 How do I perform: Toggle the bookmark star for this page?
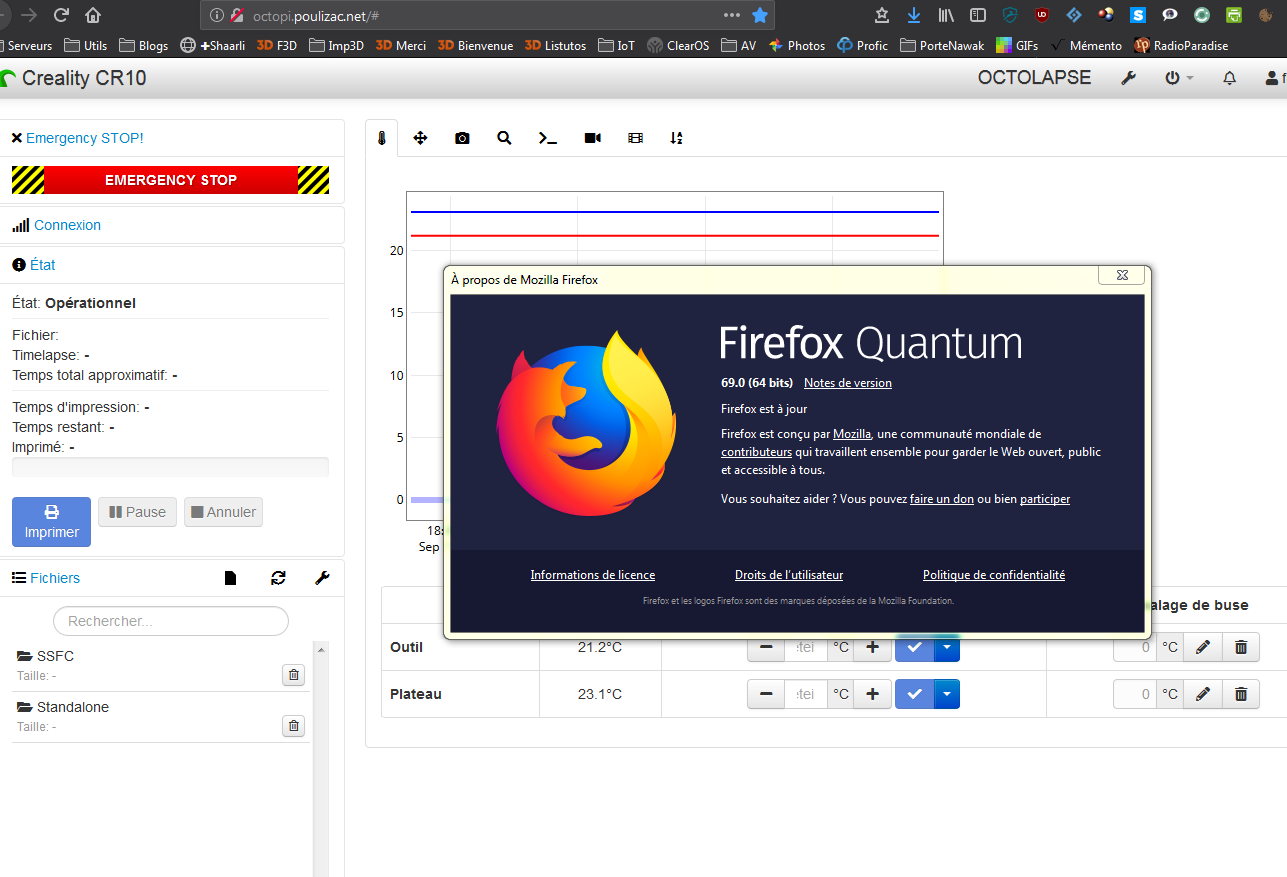(760, 15)
